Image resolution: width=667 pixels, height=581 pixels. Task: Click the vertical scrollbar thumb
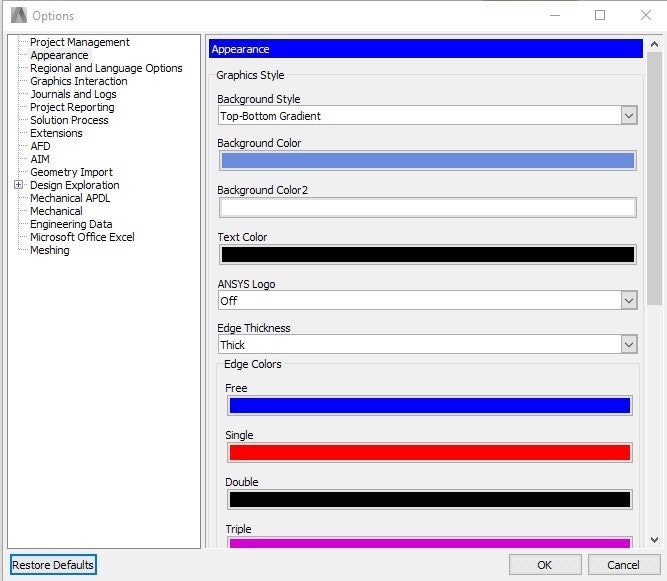654,178
